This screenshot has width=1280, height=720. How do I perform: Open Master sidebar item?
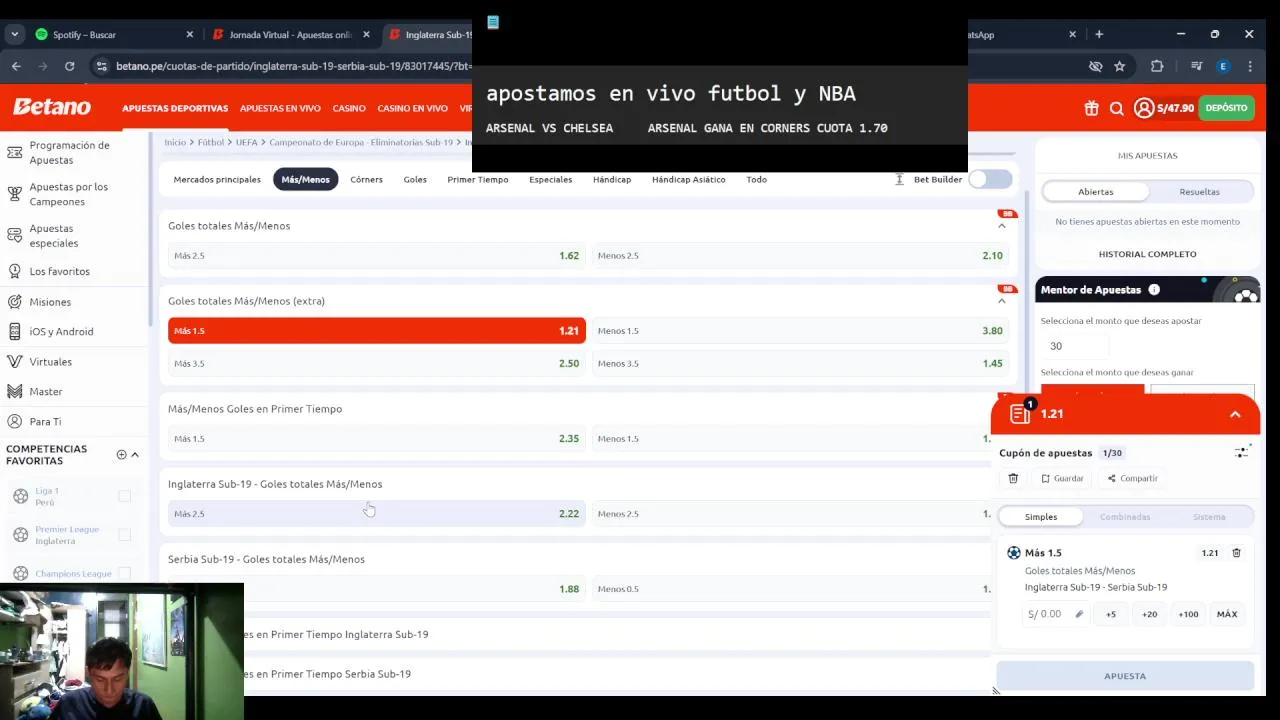(x=46, y=391)
